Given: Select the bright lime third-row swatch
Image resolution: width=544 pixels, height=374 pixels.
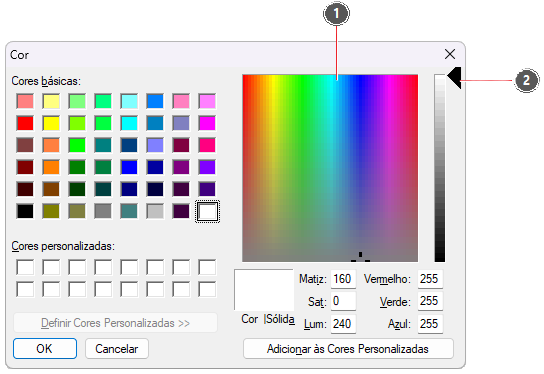Looking at the screenshot, I should (x=77, y=145).
